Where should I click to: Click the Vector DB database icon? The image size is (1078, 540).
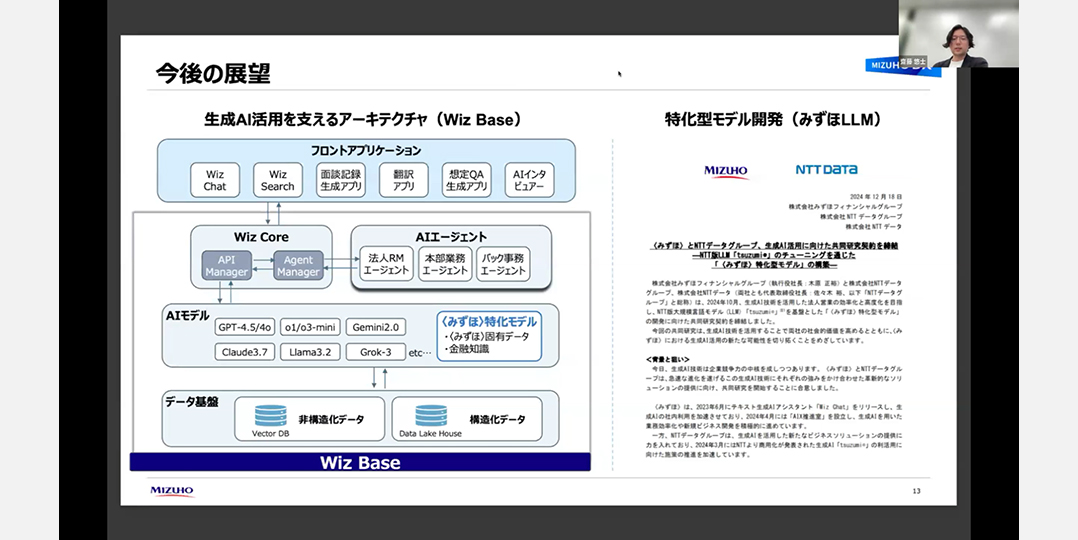click(x=271, y=415)
